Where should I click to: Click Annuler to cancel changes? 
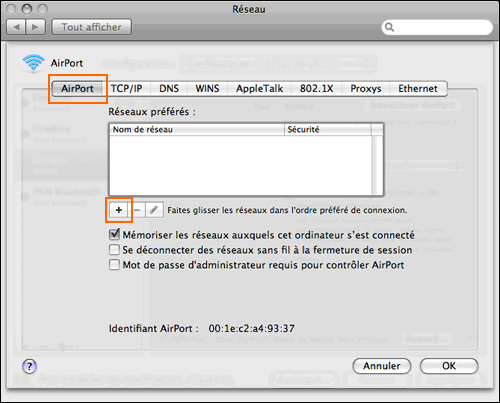(382, 366)
